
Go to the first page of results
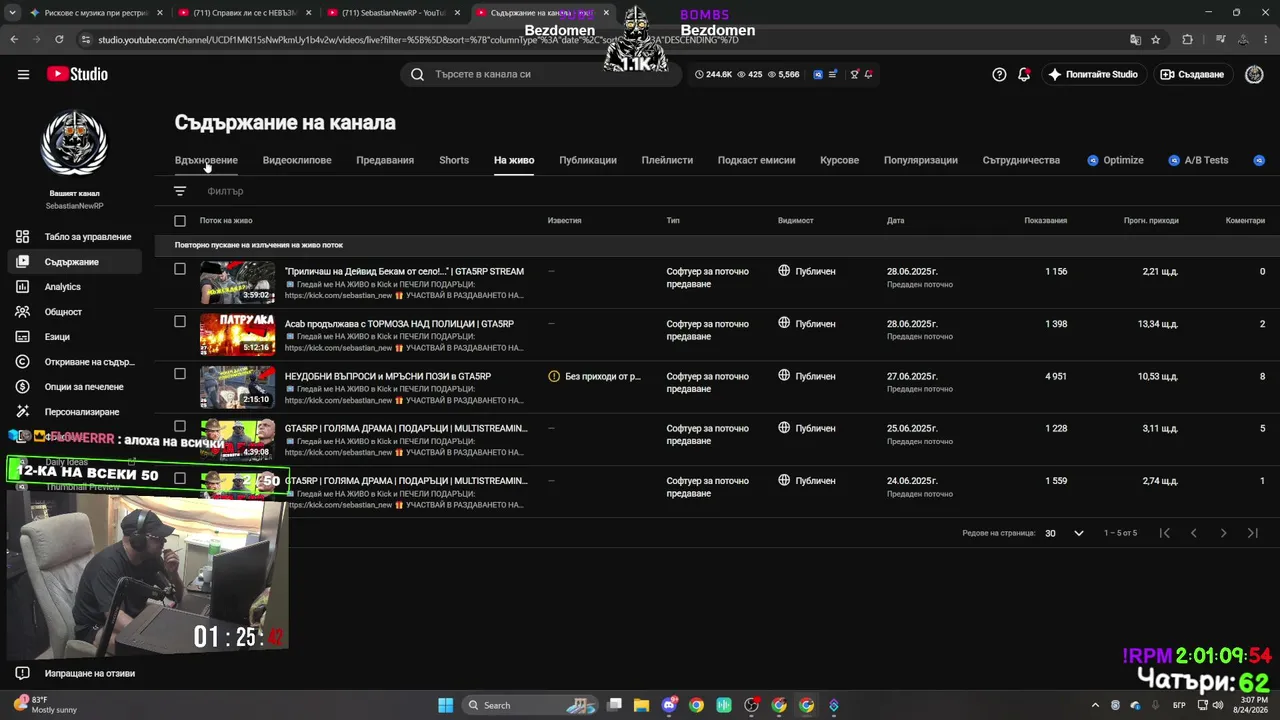[x=1164, y=533]
